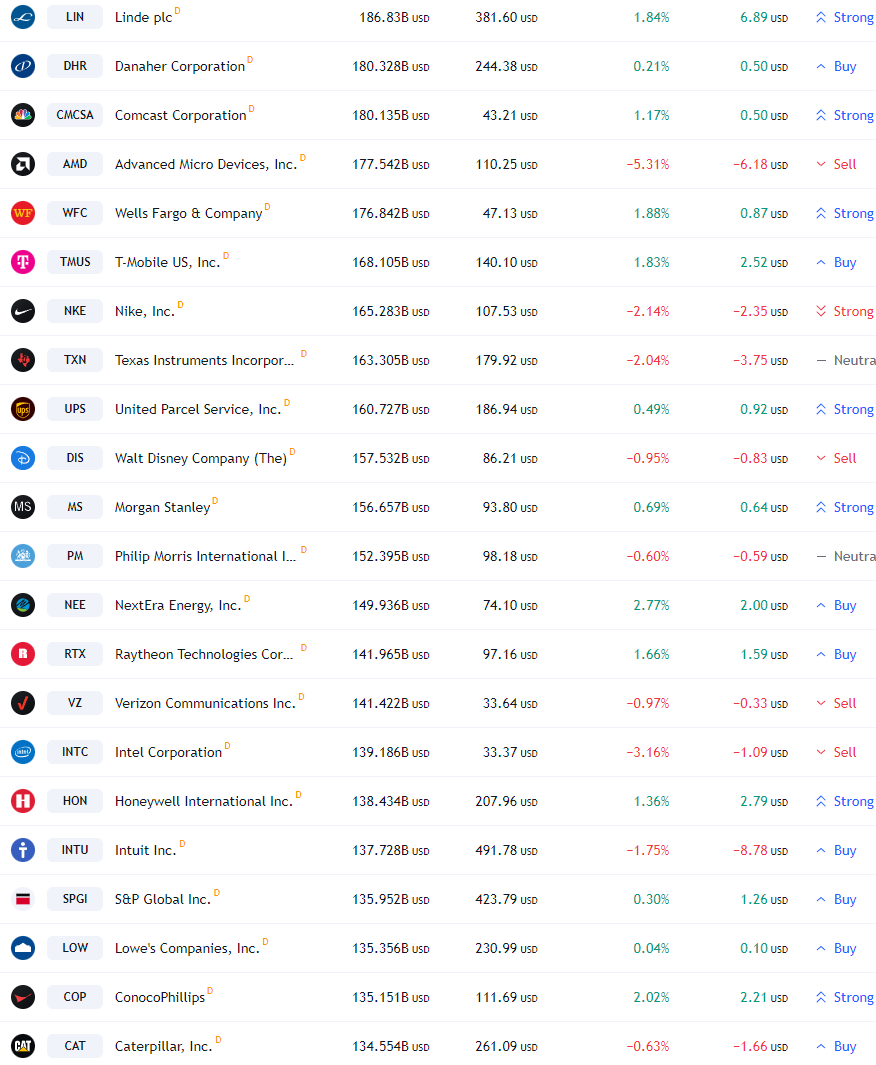876x1065 pixels.
Task: Click price 491.78 USD for Intuit
Action: [x=506, y=850]
